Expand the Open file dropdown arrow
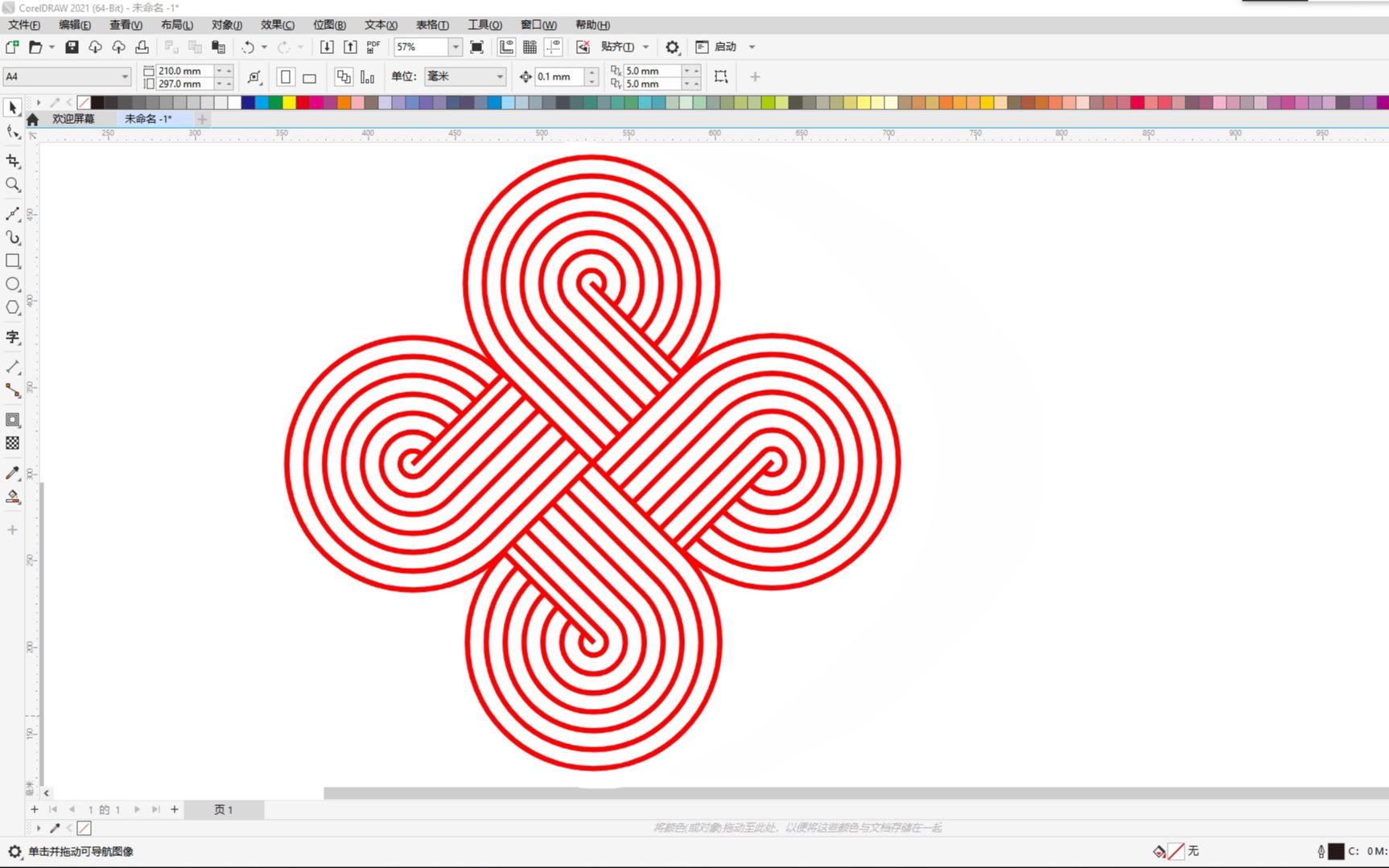 click(x=52, y=47)
